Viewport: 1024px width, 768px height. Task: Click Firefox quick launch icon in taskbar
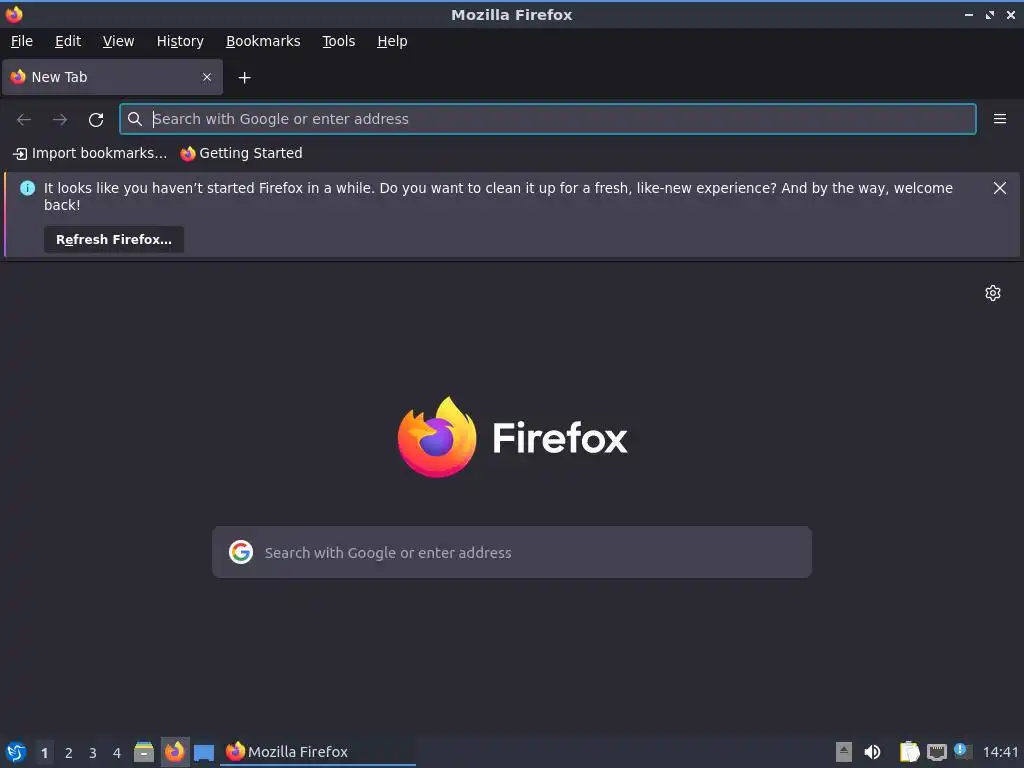coord(174,752)
